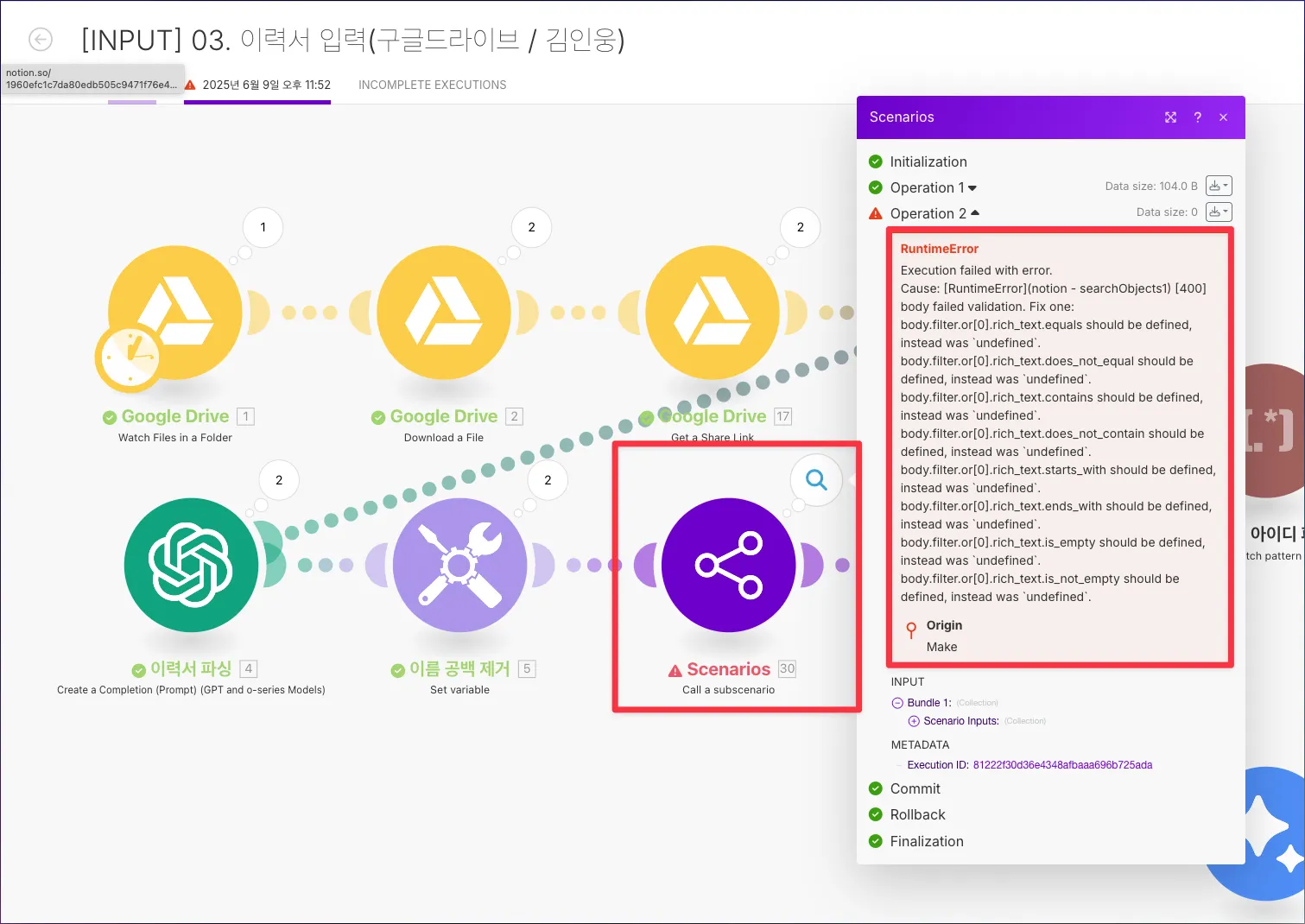The width and height of the screenshot is (1305, 924).
Task: Click the INPUT section heading
Action: click(x=908, y=682)
